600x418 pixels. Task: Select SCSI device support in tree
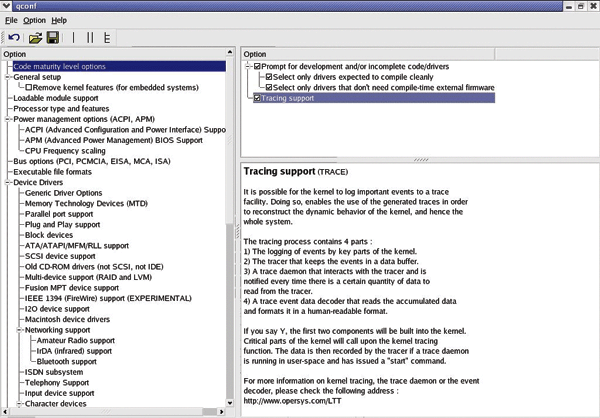pos(62,255)
